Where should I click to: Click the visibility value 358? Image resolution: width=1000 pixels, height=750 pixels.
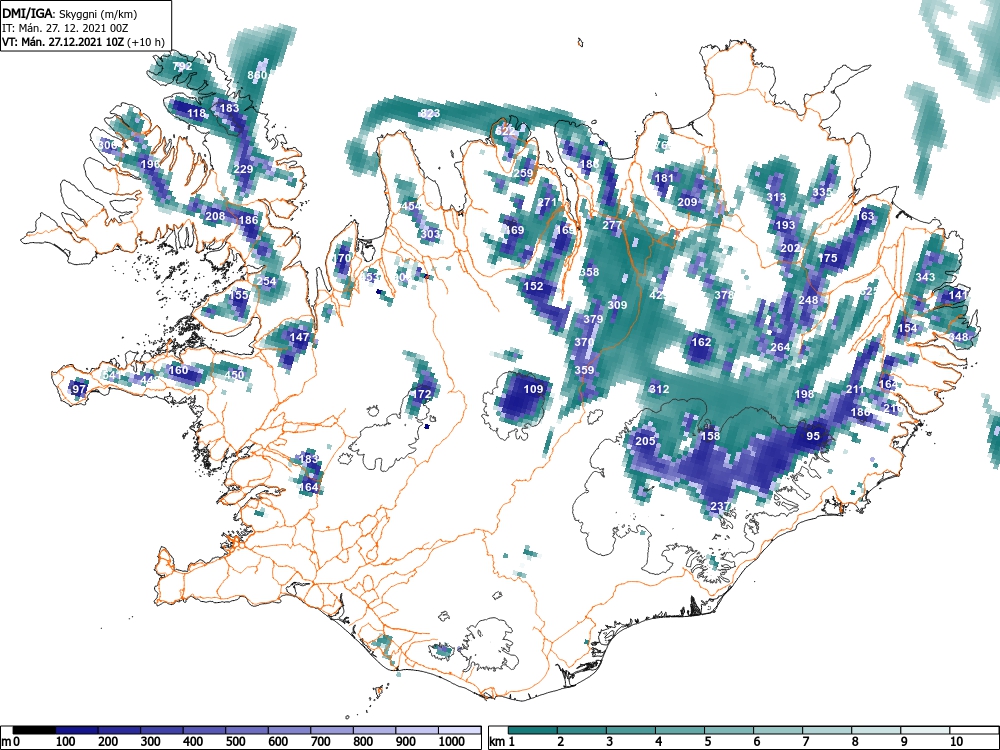click(x=589, y=272)
